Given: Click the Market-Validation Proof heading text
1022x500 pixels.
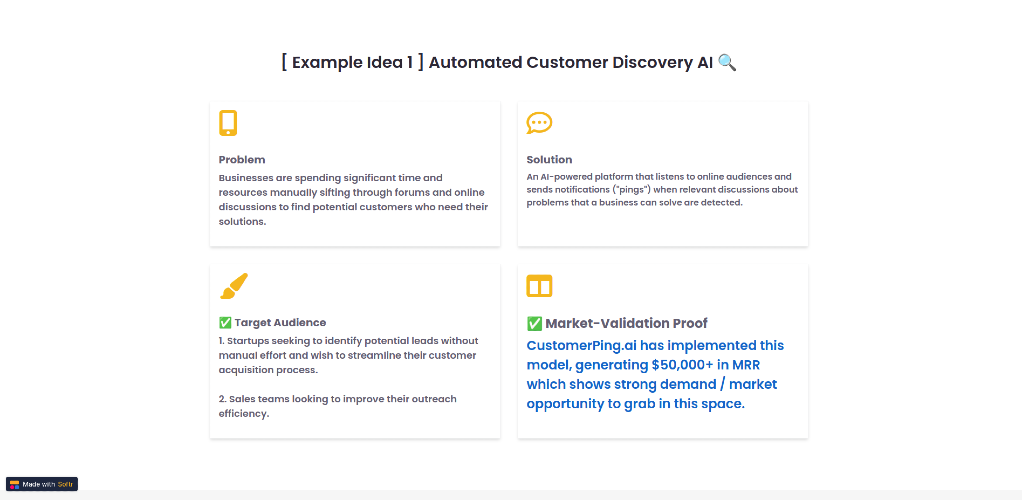Looking at the screenshot, I should tap(626, 323).
